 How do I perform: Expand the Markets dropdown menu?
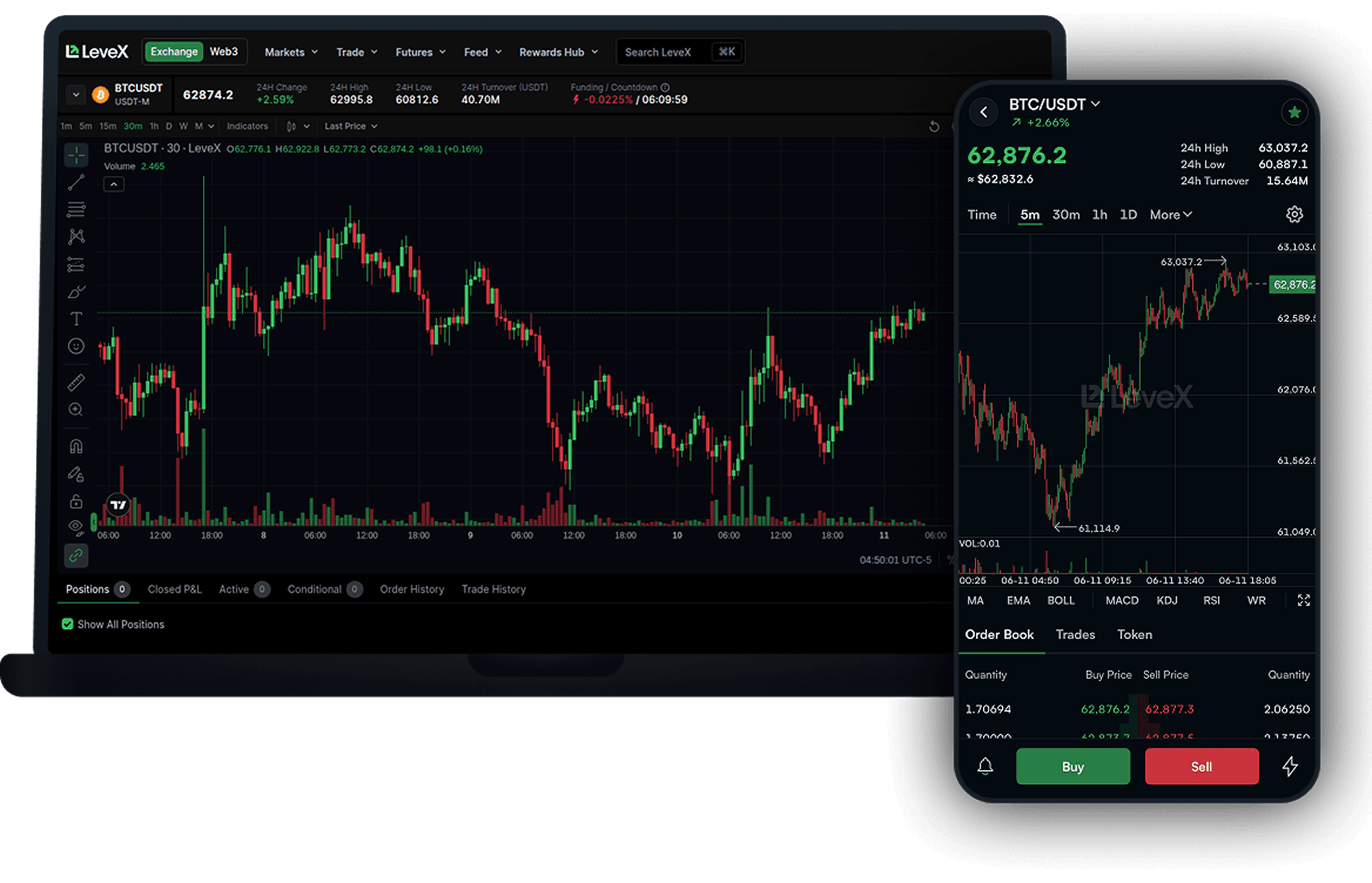tap(291, 52)
